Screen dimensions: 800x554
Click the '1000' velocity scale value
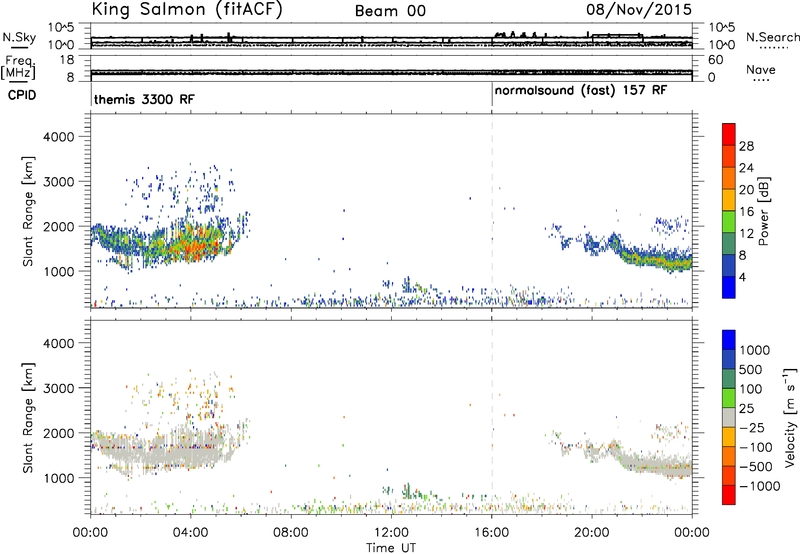pos(754,350)
